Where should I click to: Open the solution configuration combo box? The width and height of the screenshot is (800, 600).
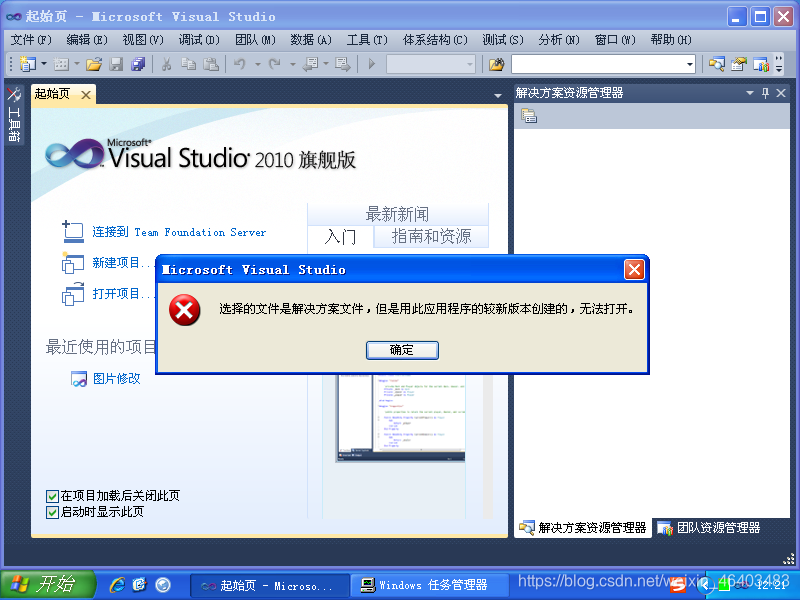[431, 64]
